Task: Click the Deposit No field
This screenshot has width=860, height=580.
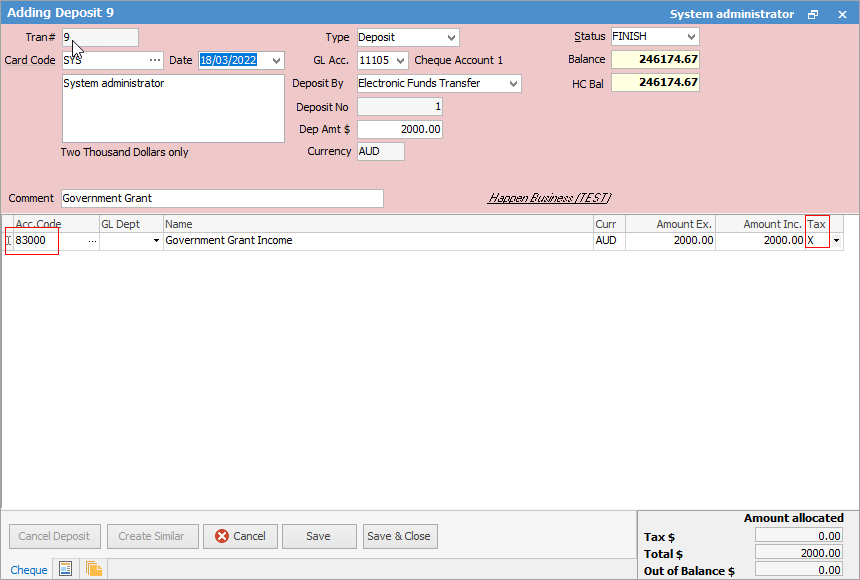Action: click(400, 106)
